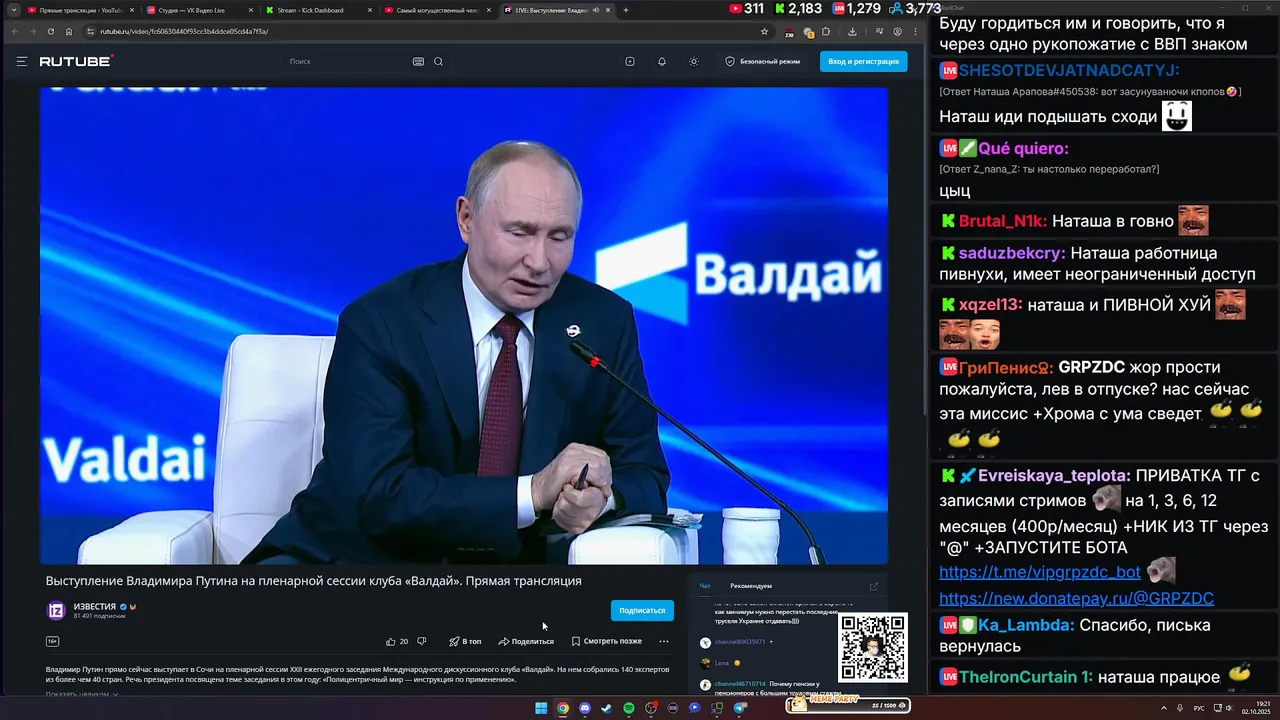Go back in browser history

(x=14, y=31)
